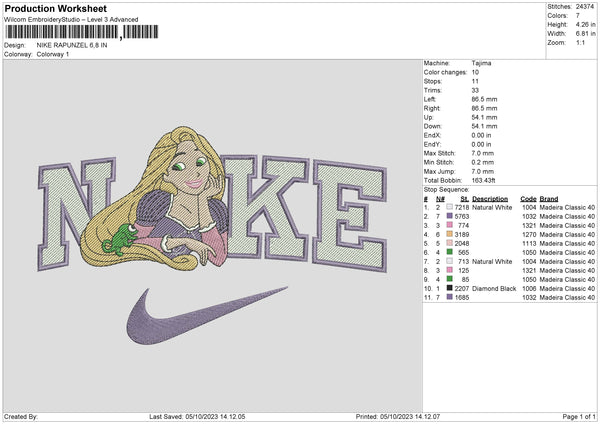
Task: Click the Min Stitch value 0.2 mm
Action: click(x=483, y=162)
